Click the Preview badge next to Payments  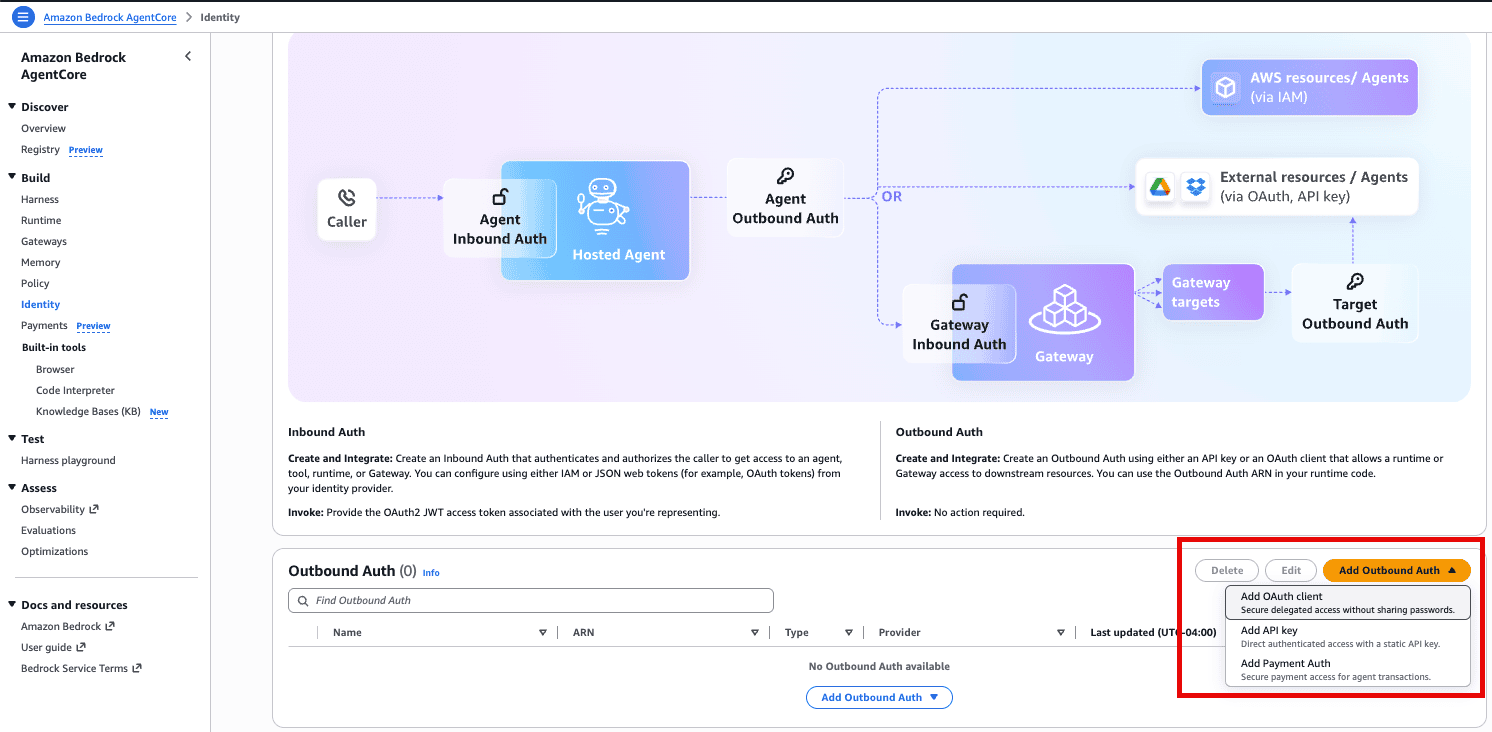click(x=93, y=326)
